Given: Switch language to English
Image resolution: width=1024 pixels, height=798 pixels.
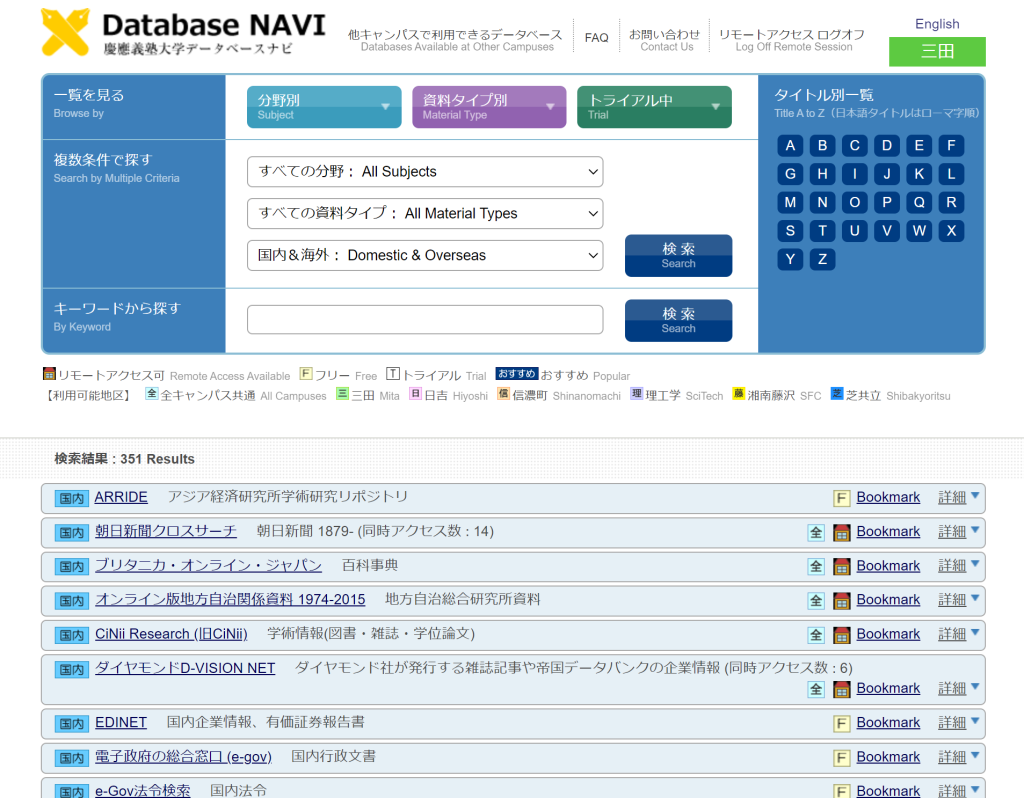Looking at the screenshot, I should (937, 24).
